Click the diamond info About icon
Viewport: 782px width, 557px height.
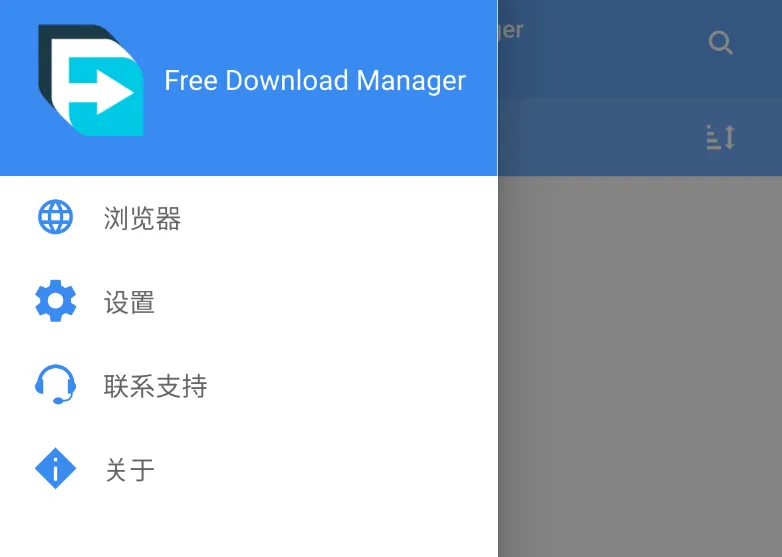(x=55, y=468)
